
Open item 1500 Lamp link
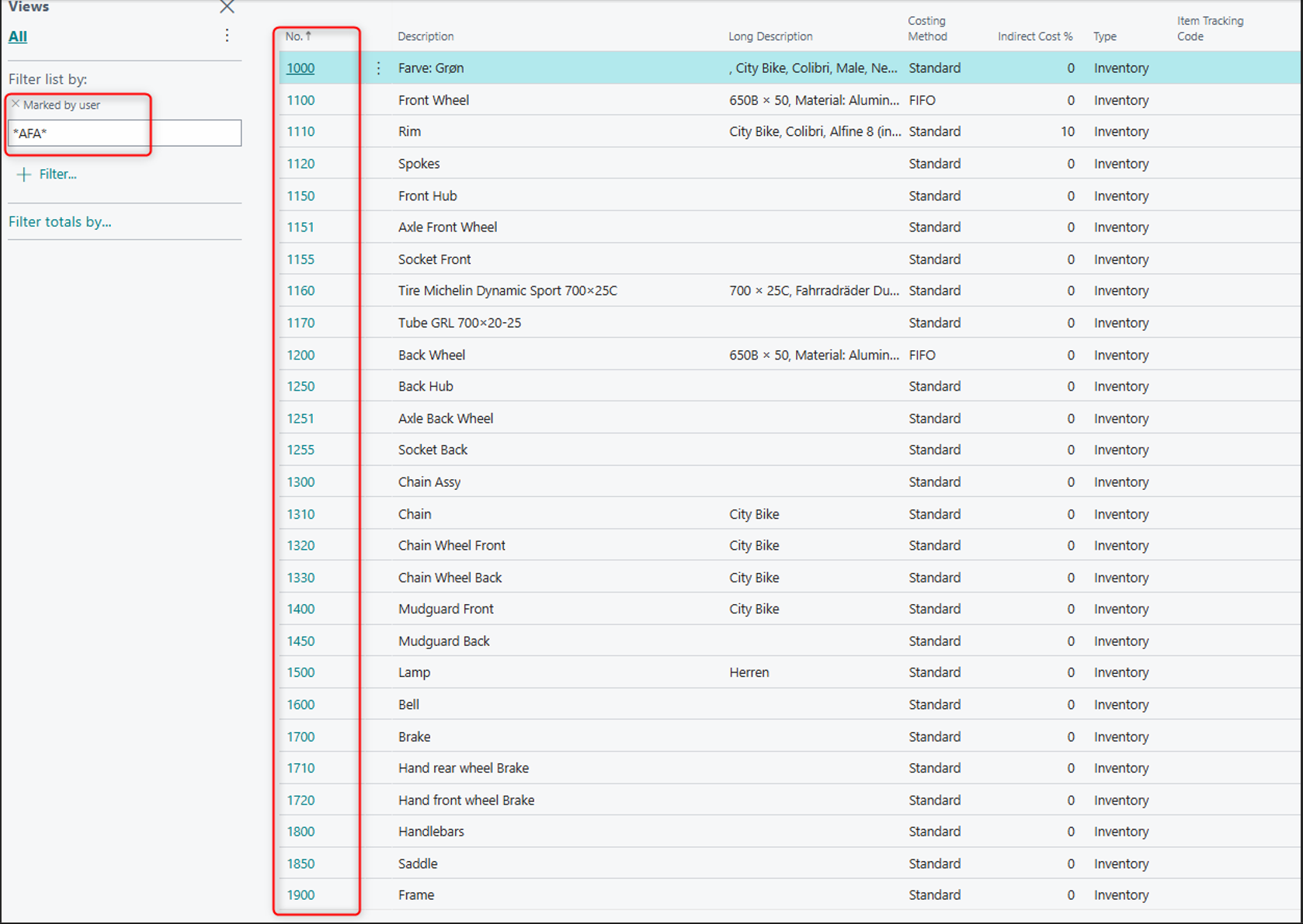(x=301, y=672)
